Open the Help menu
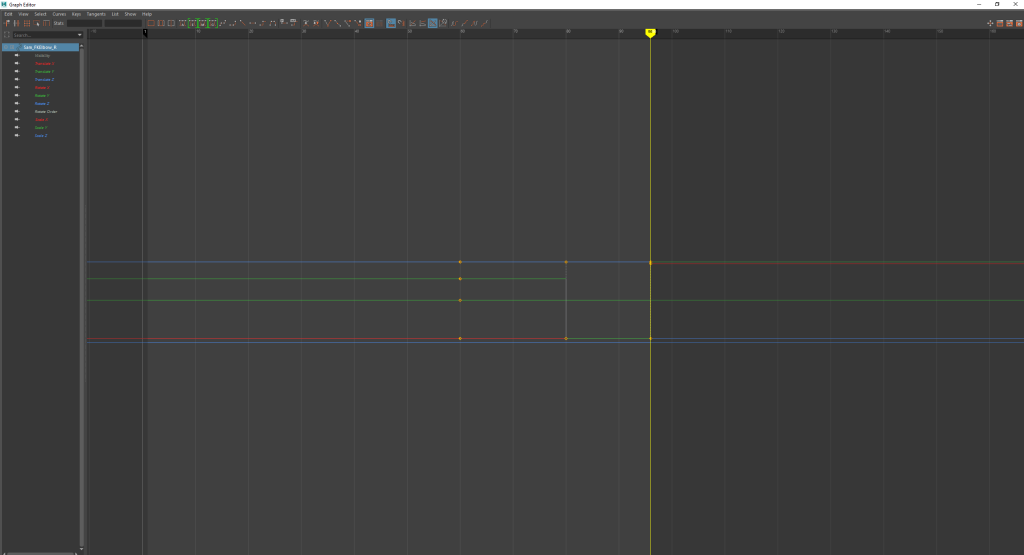The image size is (1024, 555). pyautogui.click(x=147, y=14)
